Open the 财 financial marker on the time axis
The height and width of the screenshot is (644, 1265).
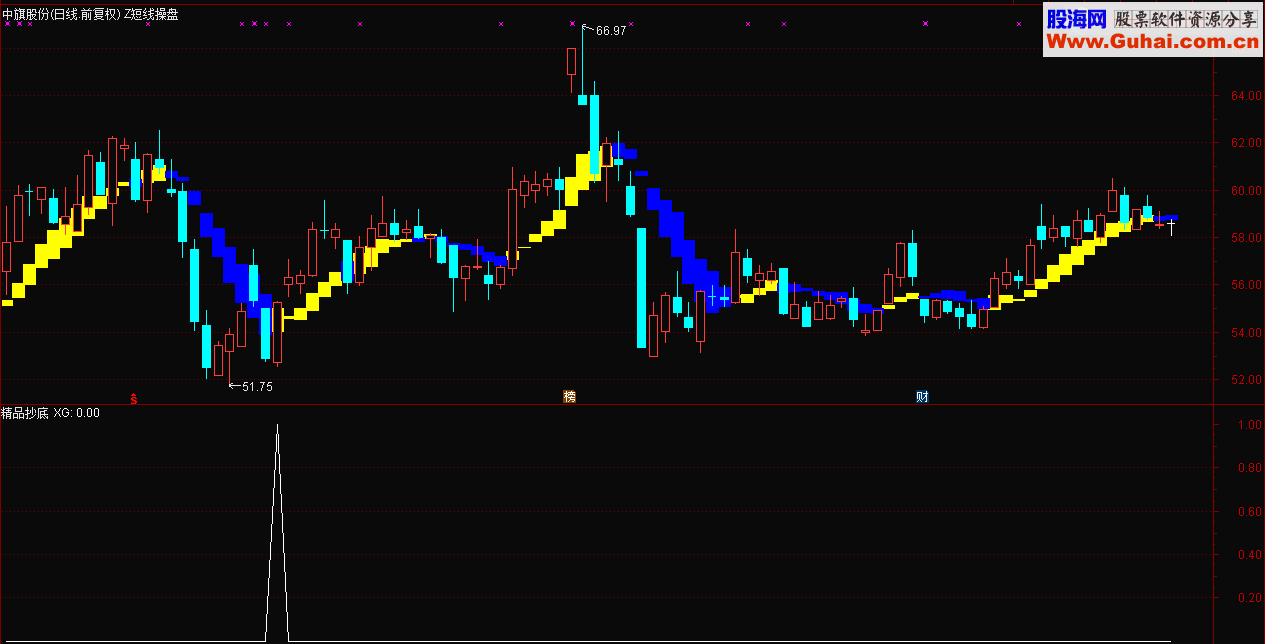(x=922, y=397)
